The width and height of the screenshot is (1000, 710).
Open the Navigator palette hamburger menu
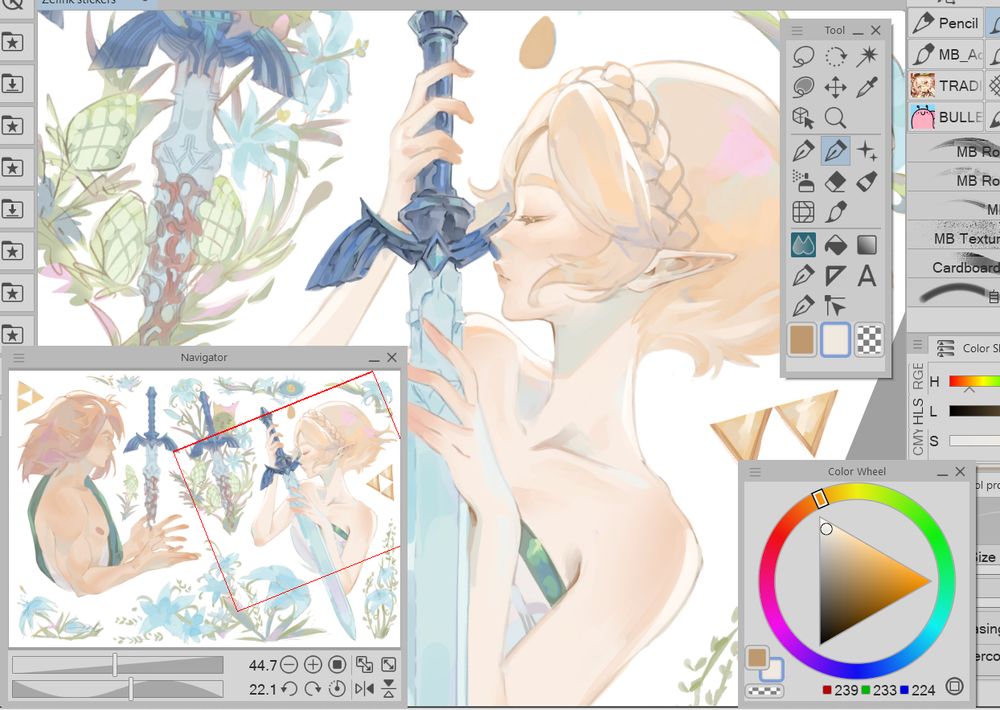(x=18, y=357)
